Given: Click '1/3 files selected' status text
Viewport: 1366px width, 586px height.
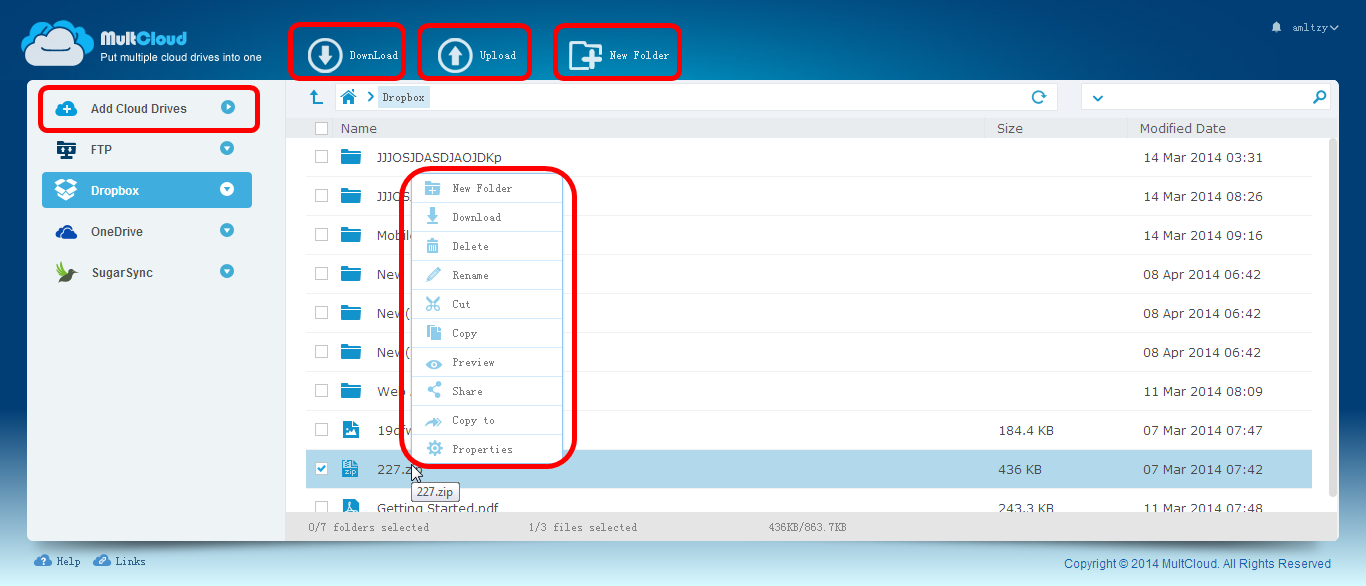Looking at the screenshot, I should (583, 527).
